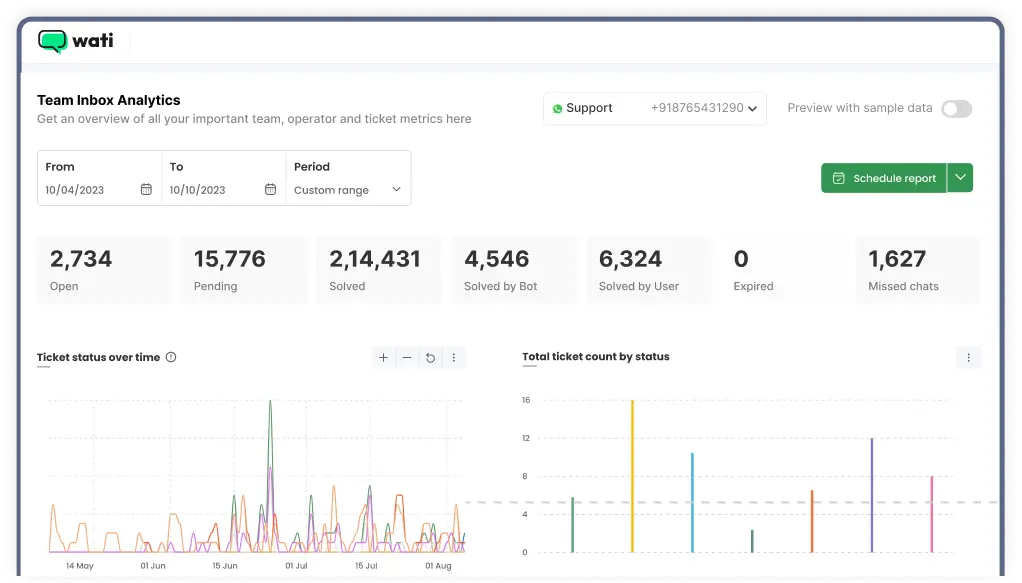
Task: Open kebab menu on Total ticket count chart
Action: click(x=967, y=357)
